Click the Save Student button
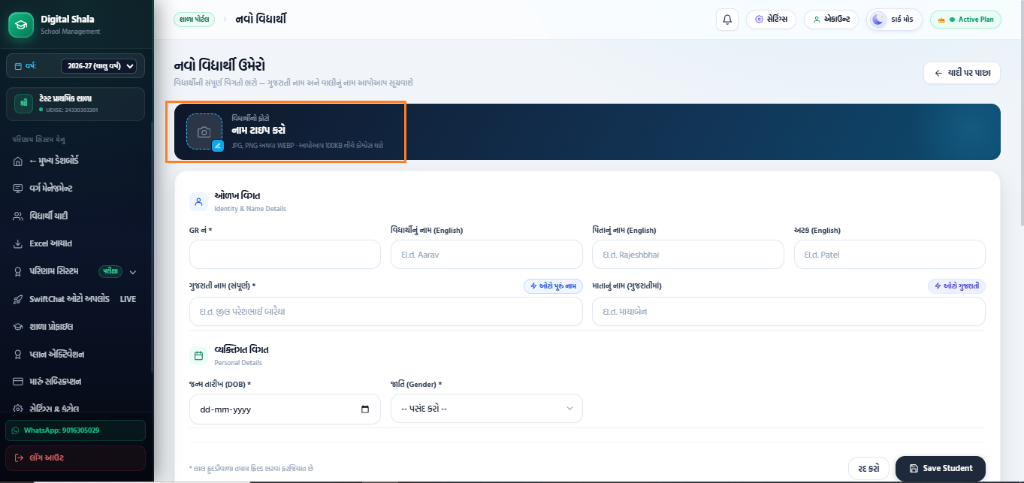Screen dimensions: 1024x483 pos(940,468)
